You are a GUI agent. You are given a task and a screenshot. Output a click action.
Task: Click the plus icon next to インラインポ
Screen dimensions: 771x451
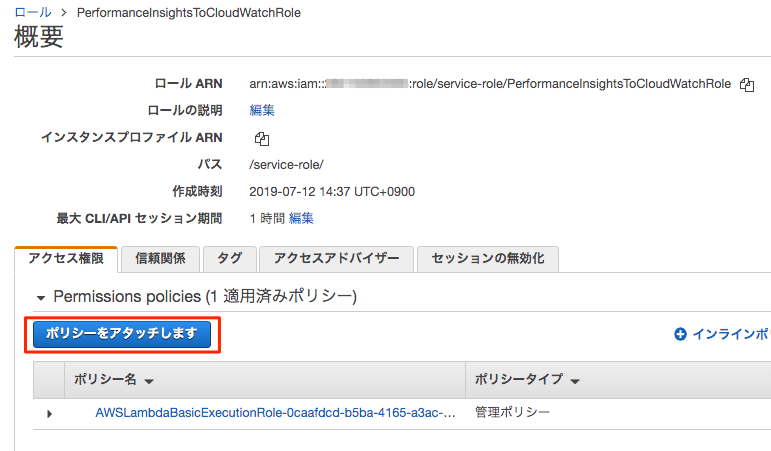[680, 334]
